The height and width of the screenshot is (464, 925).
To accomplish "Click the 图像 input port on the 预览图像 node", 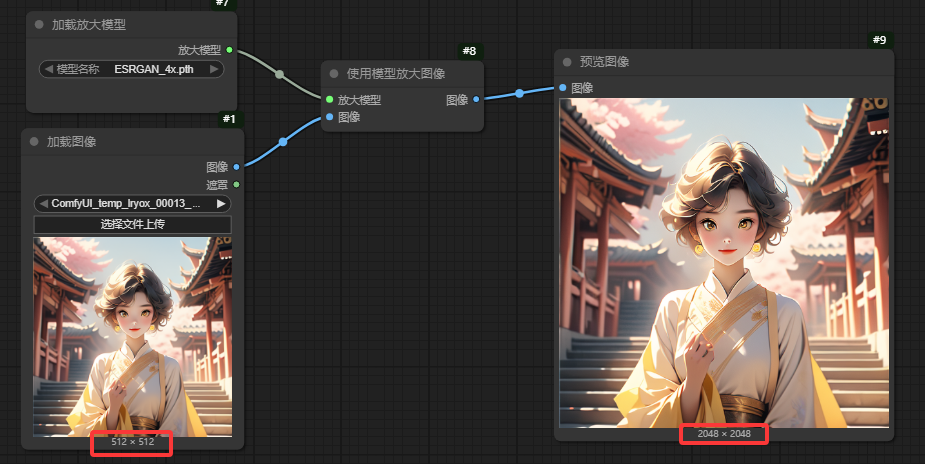I will coord(563,88).
